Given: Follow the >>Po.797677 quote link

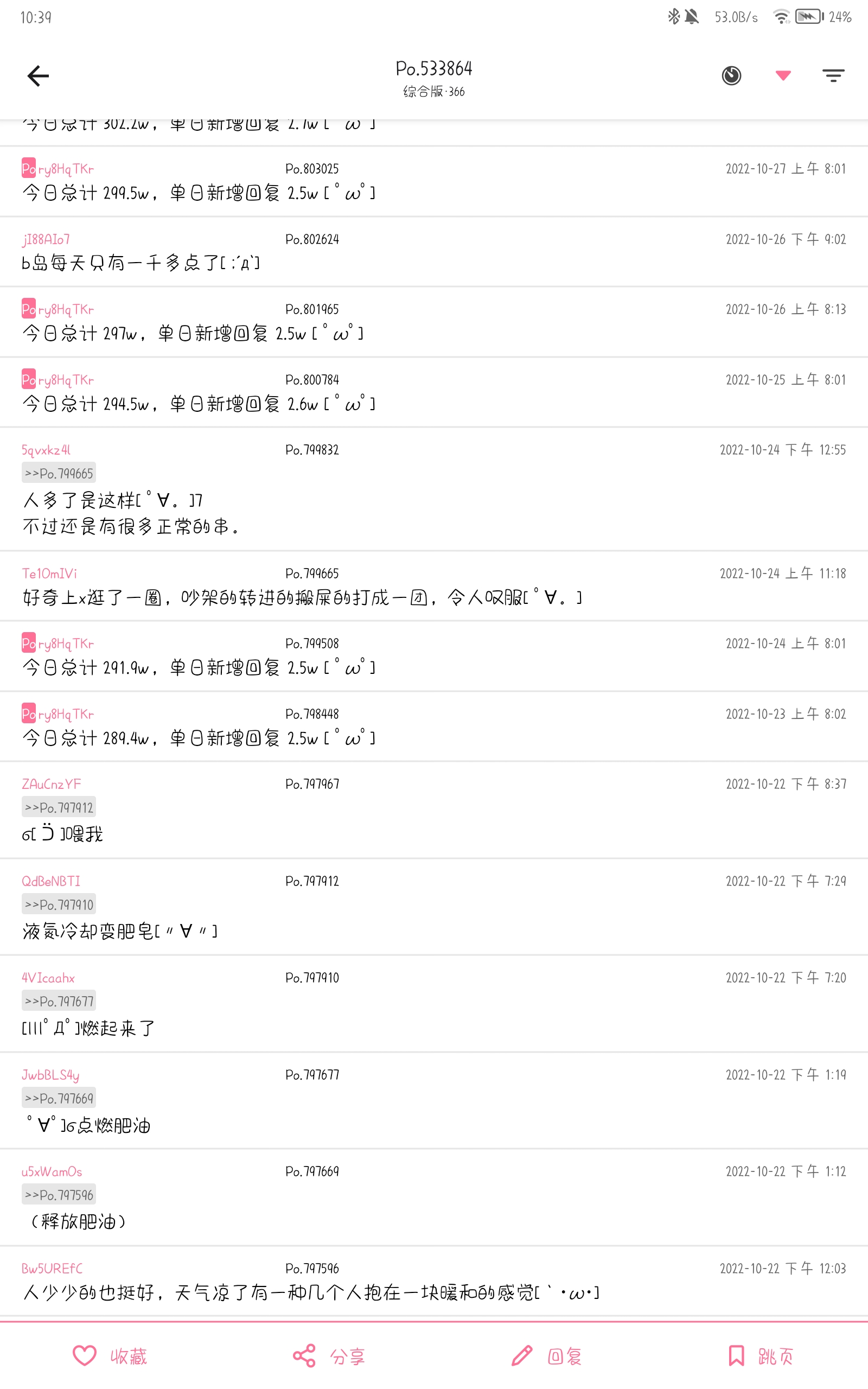Looking at the screenshot, I should click(x=59, y=1001).
